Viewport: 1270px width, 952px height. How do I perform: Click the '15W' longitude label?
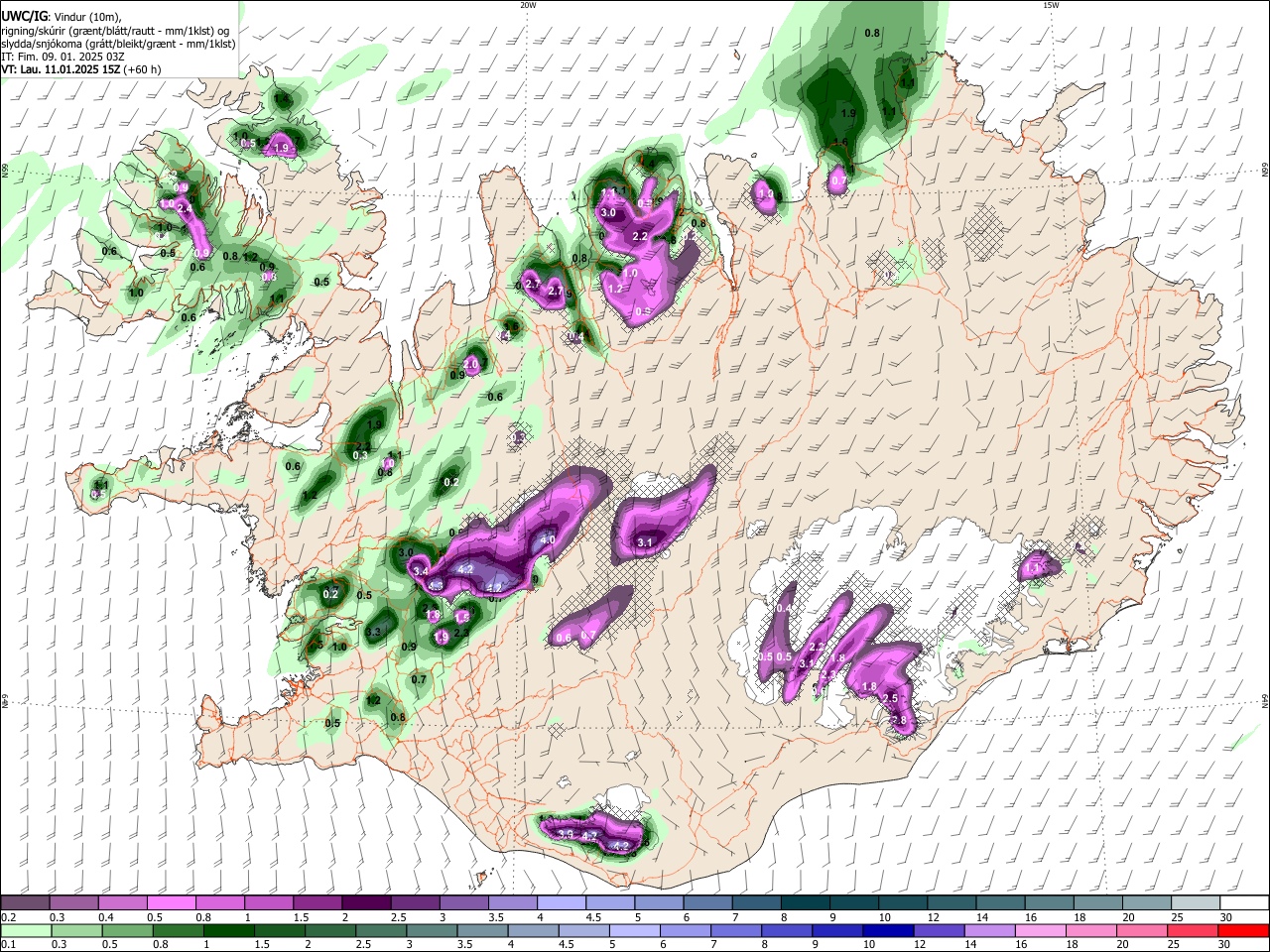[x=1050, y=5]
